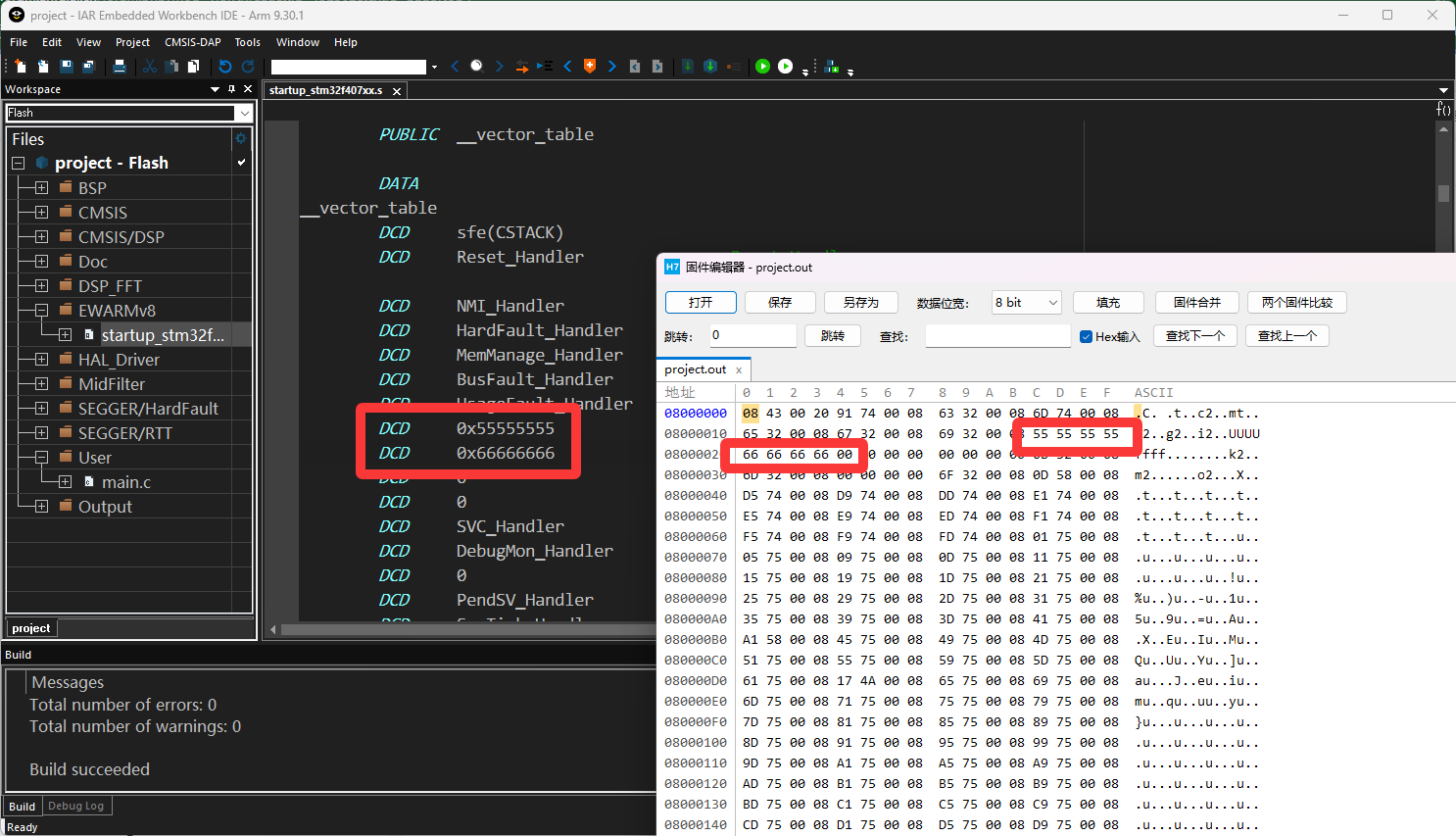
Task: Pin the Workspace panel
Action: point(232,89)
